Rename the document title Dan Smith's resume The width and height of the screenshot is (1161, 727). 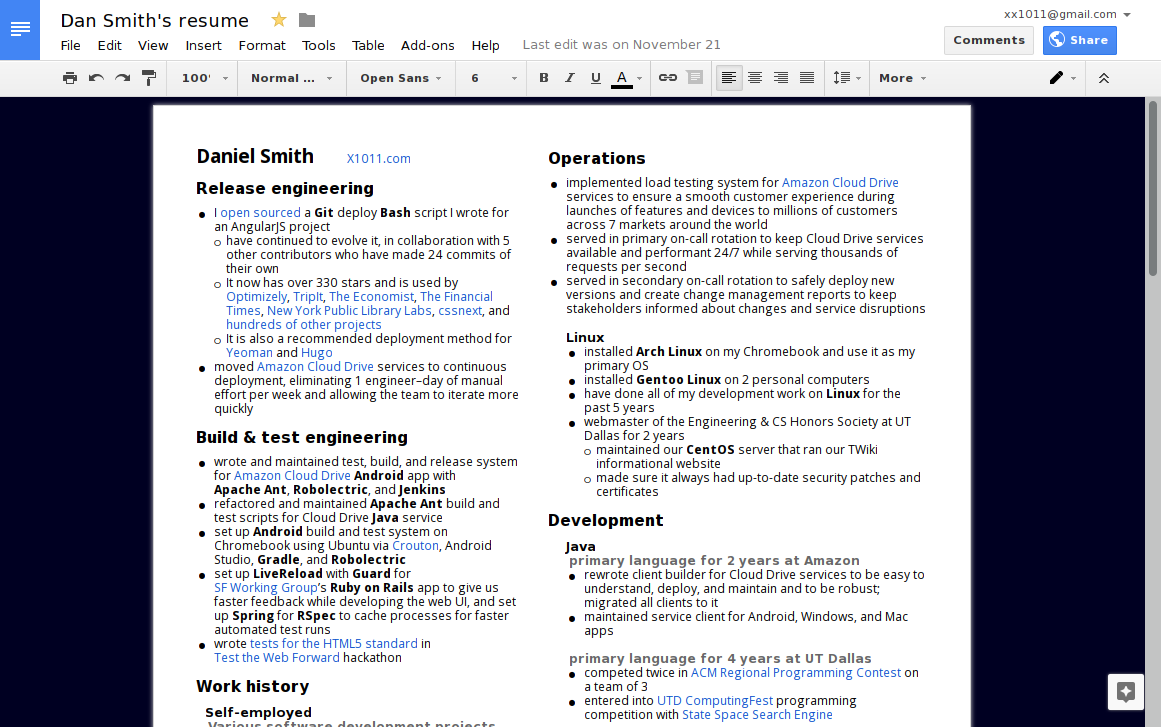[x=155, y=21]
